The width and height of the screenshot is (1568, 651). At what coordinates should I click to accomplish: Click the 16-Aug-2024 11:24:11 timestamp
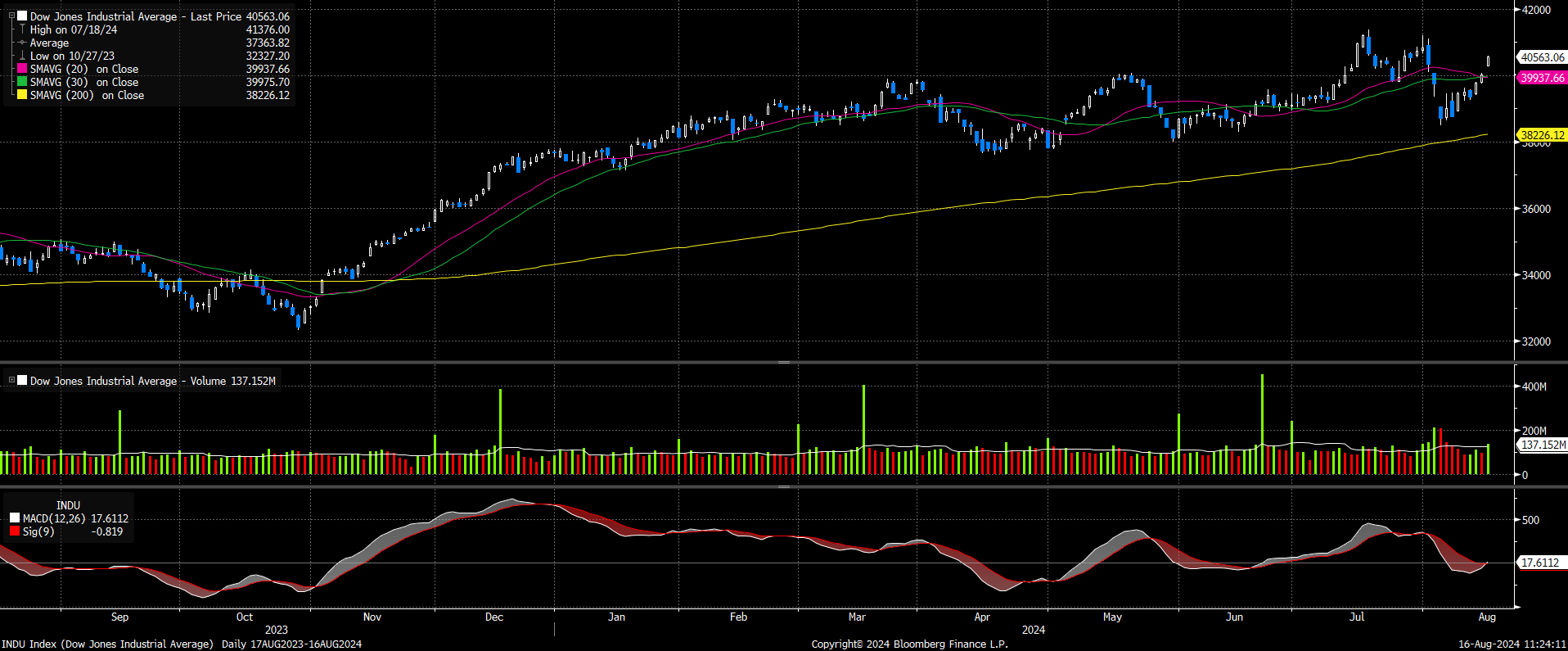click(1512, 644)
